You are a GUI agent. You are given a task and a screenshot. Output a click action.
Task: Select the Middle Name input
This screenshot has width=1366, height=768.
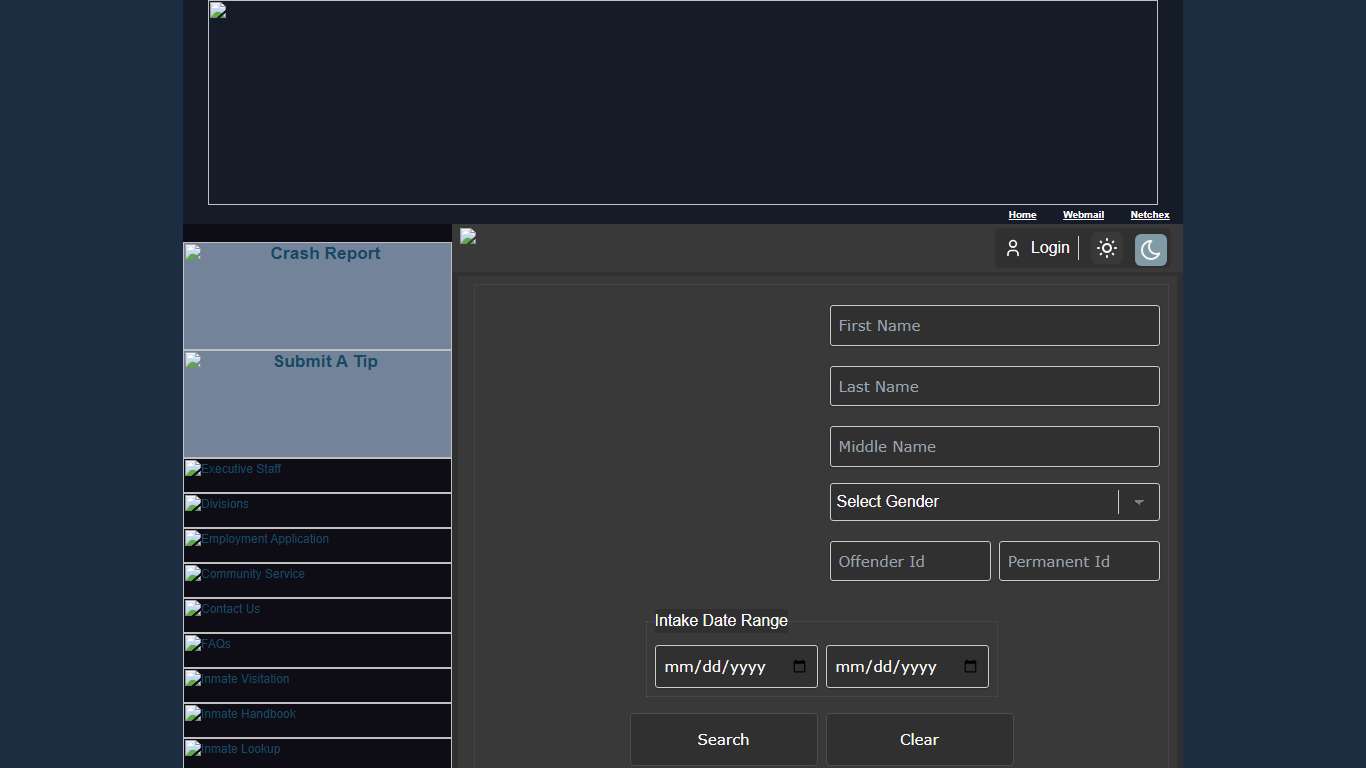point(994,447)
